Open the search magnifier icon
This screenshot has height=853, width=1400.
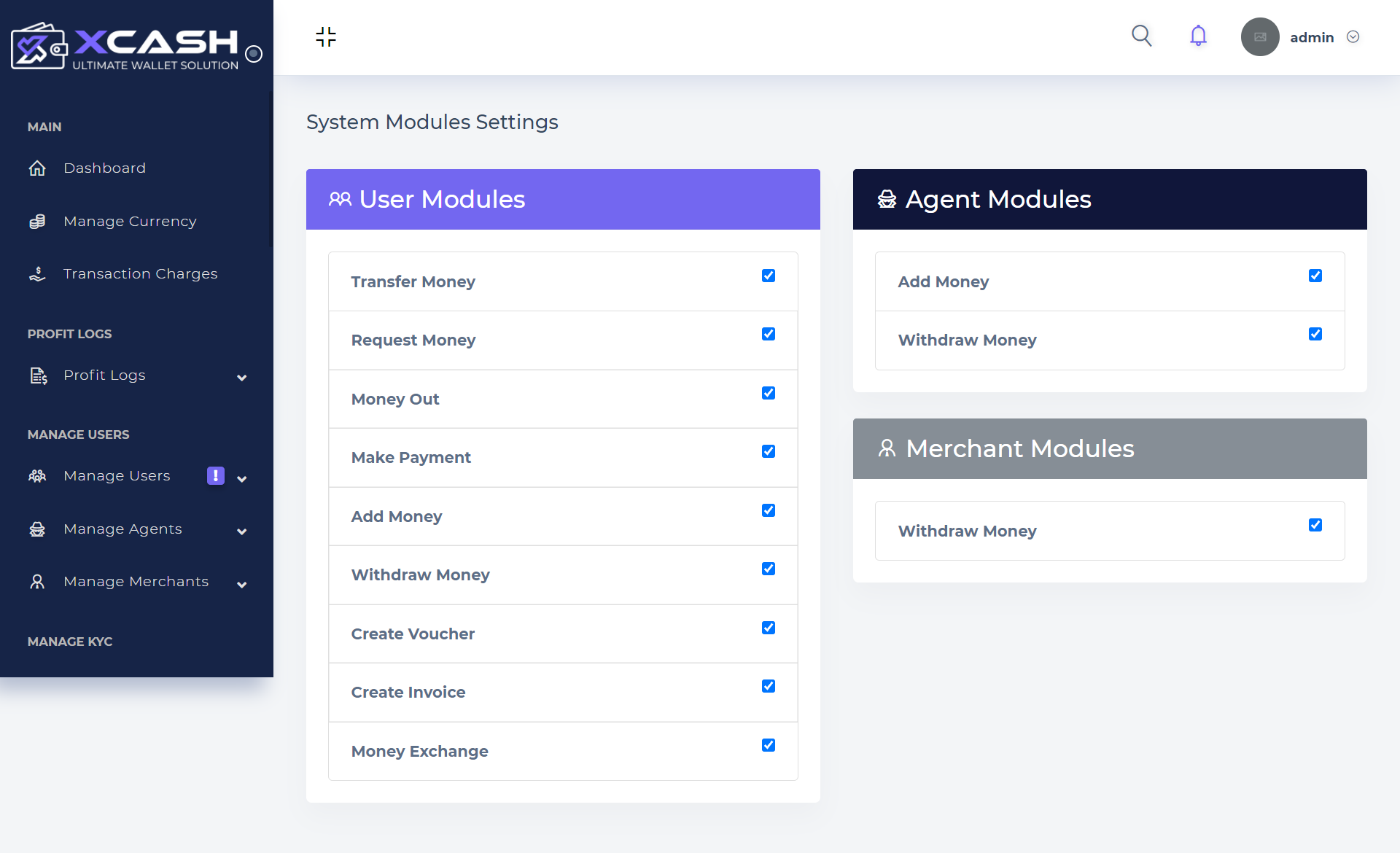tap(1141, 36)
